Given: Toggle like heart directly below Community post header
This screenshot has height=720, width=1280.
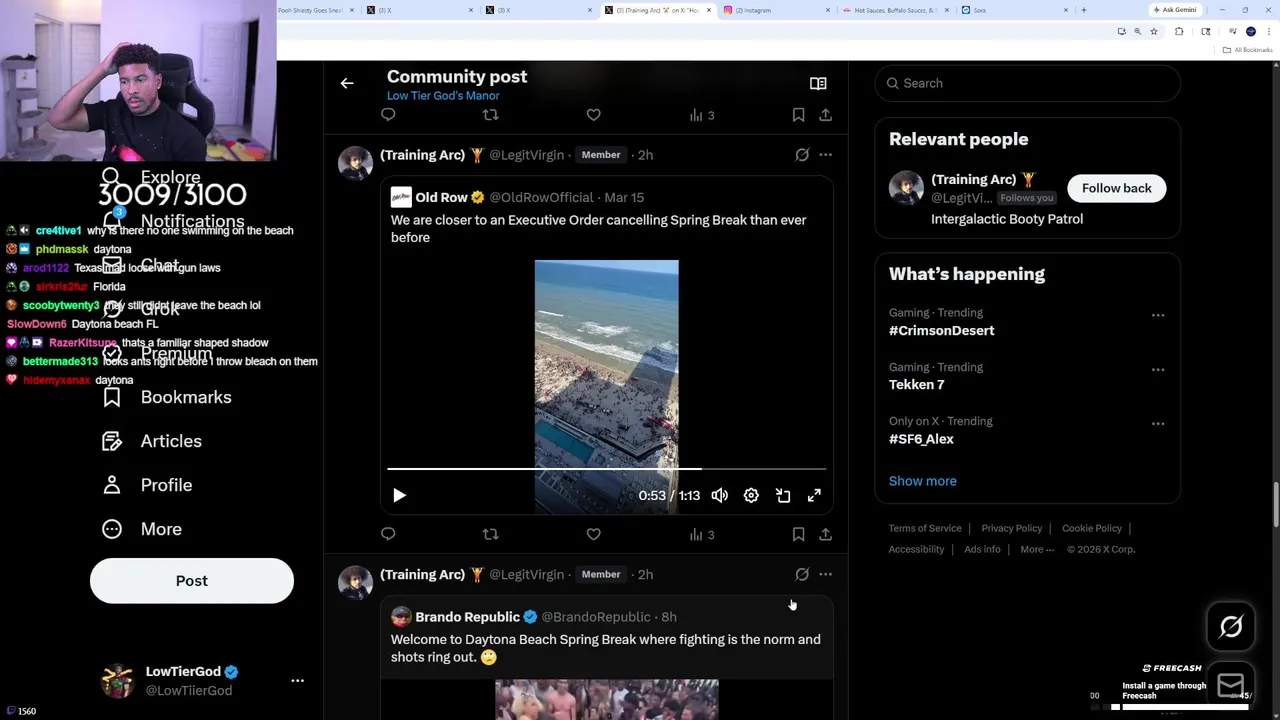Looking at the screenshot, I should click(x=593, y=115).
